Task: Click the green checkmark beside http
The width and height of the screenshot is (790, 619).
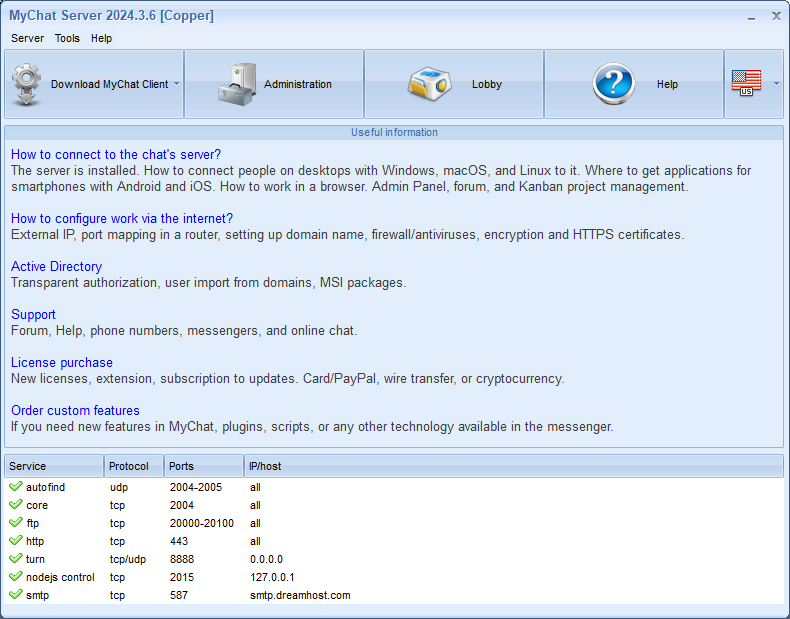Action: point(16,540)
